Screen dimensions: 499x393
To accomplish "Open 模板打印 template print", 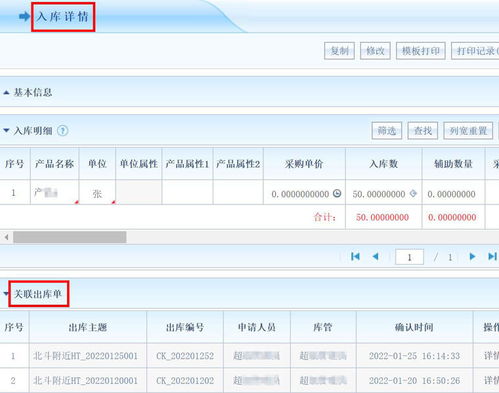I will [x=421, y=51].
